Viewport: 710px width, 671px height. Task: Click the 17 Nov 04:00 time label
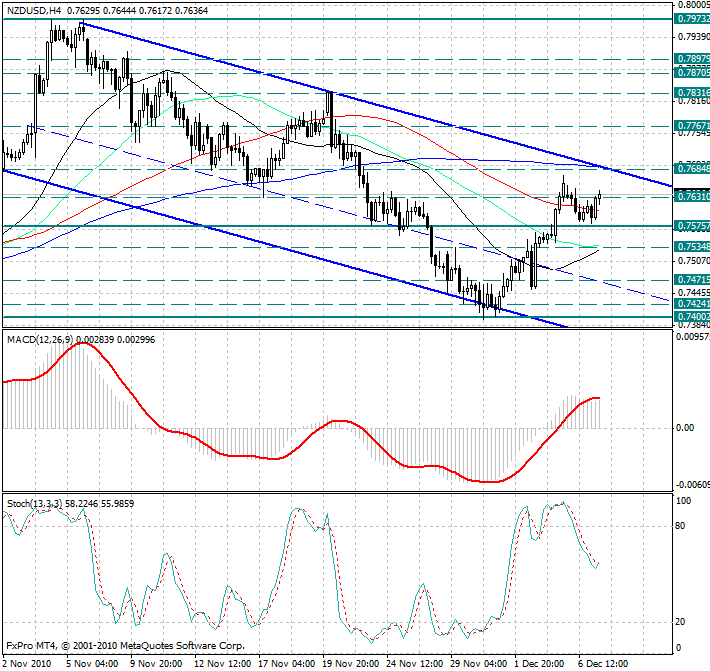(x=287, y=664)
